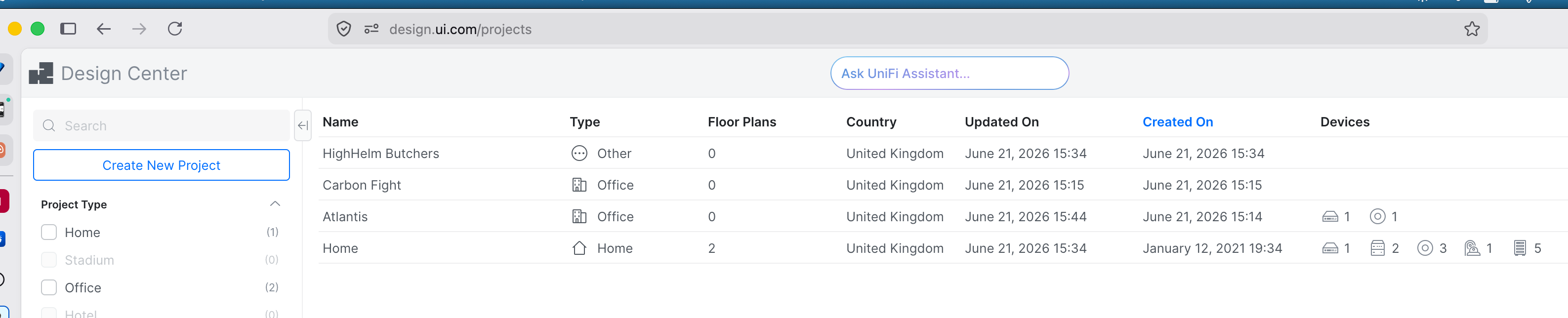Click the Design Center logo icon
This screenshot has height=318, width=1568.
tap(41, 73)
